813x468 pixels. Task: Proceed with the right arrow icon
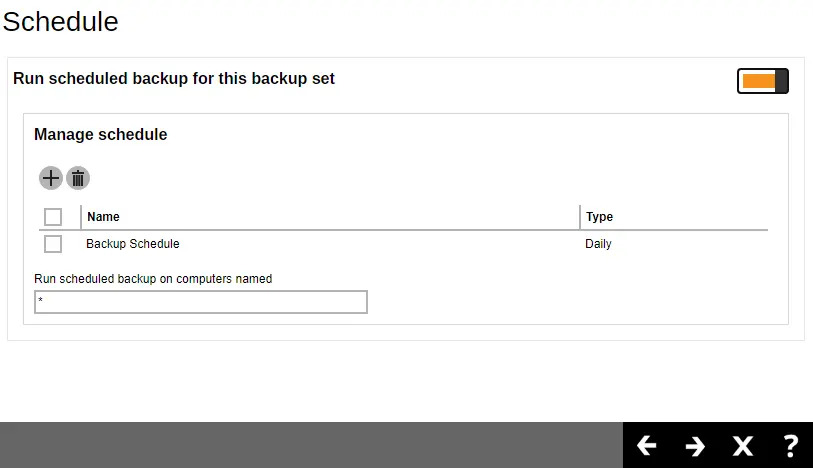tap(695, 445)
